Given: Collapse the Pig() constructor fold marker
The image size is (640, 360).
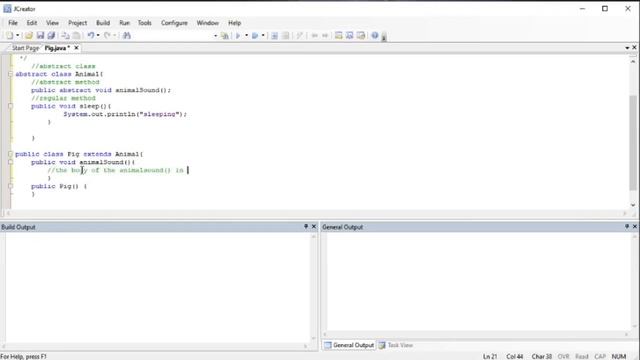Looking at the screenshot, I should point(10,186).
